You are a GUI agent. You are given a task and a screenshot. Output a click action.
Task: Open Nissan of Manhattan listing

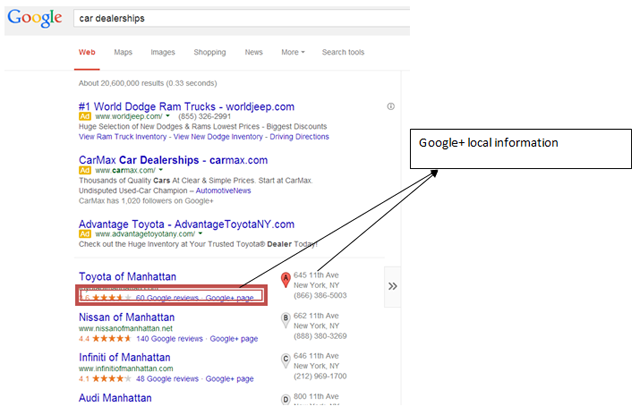pos(127,317)
